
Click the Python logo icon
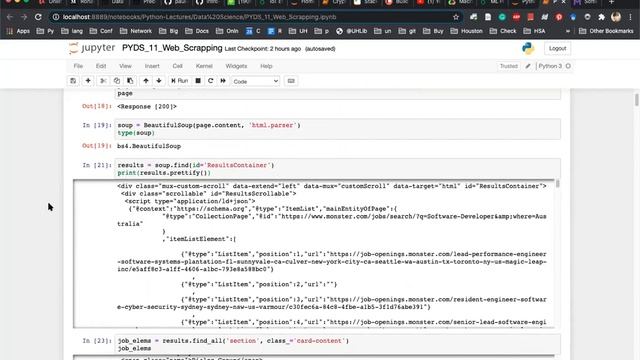[x=528, y=49]
